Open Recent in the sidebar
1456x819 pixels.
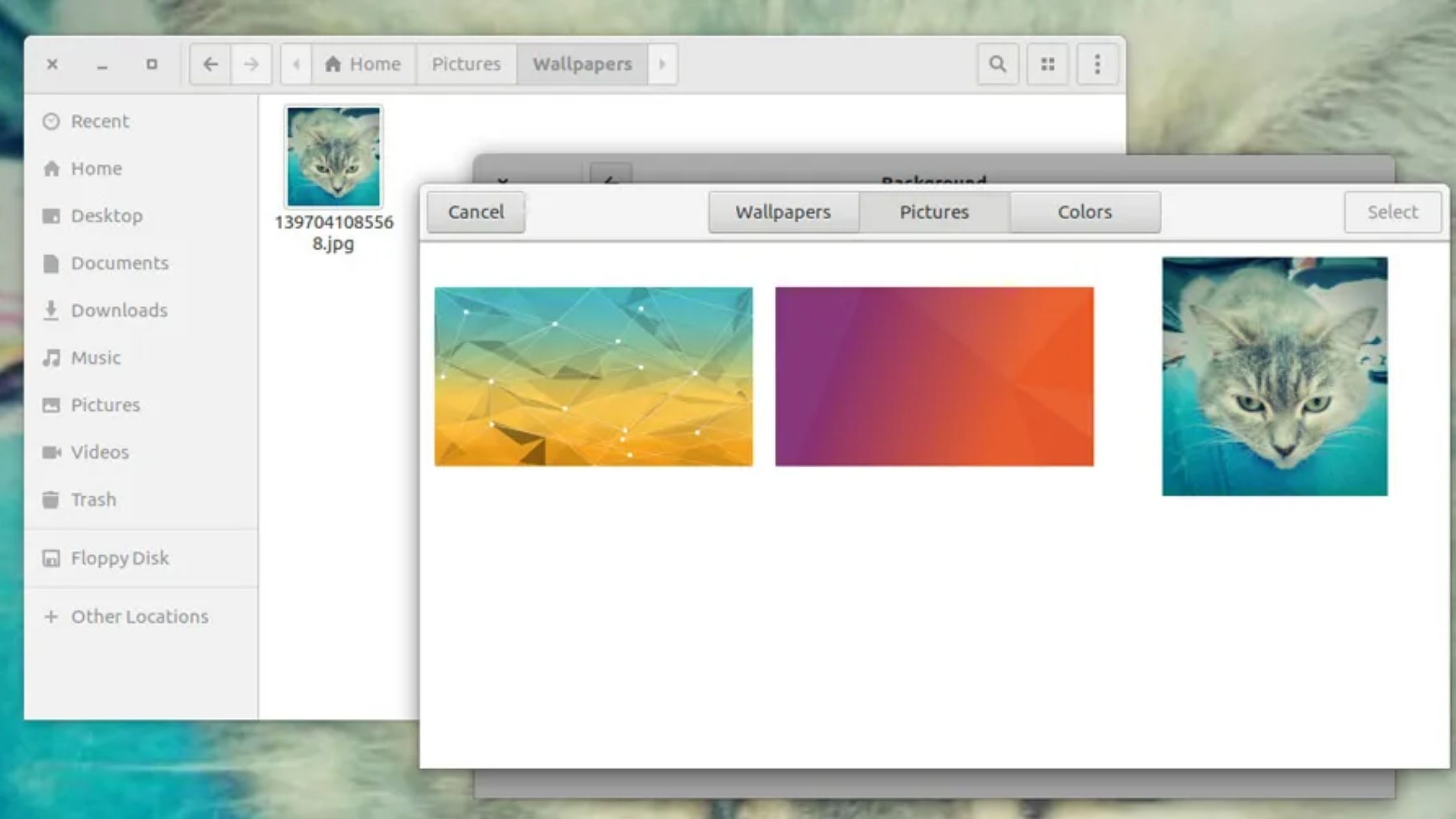click(140, 122)
